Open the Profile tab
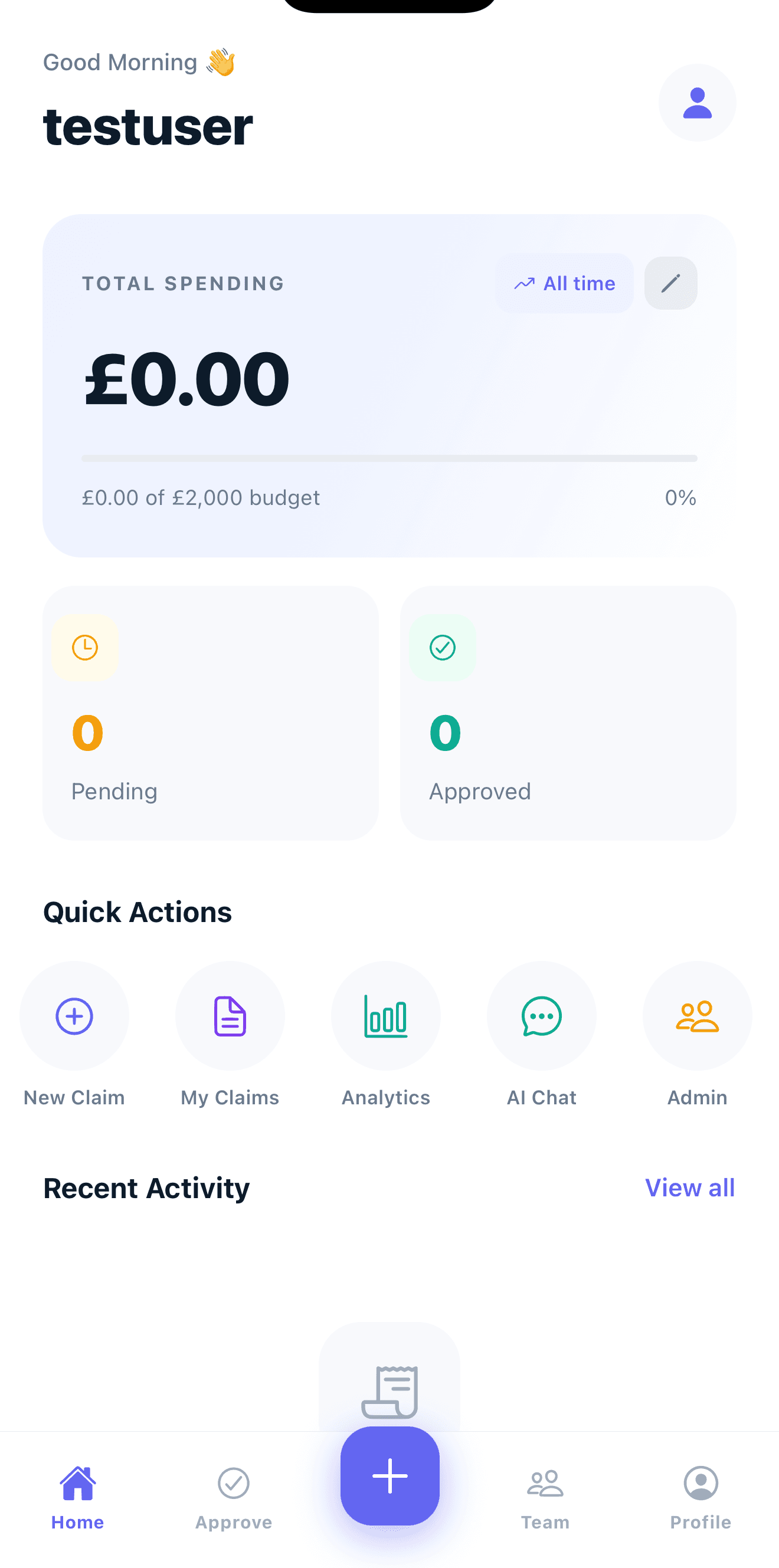 (701, 1496)
